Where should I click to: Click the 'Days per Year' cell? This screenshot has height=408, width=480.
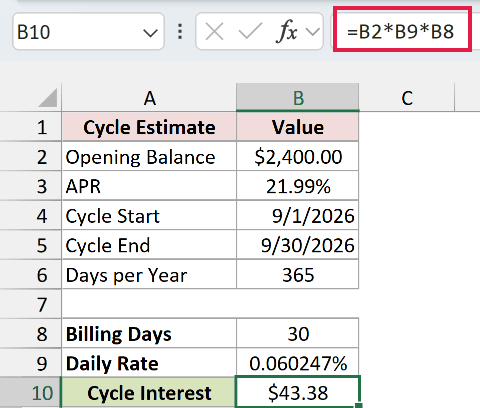click(149, 275)
